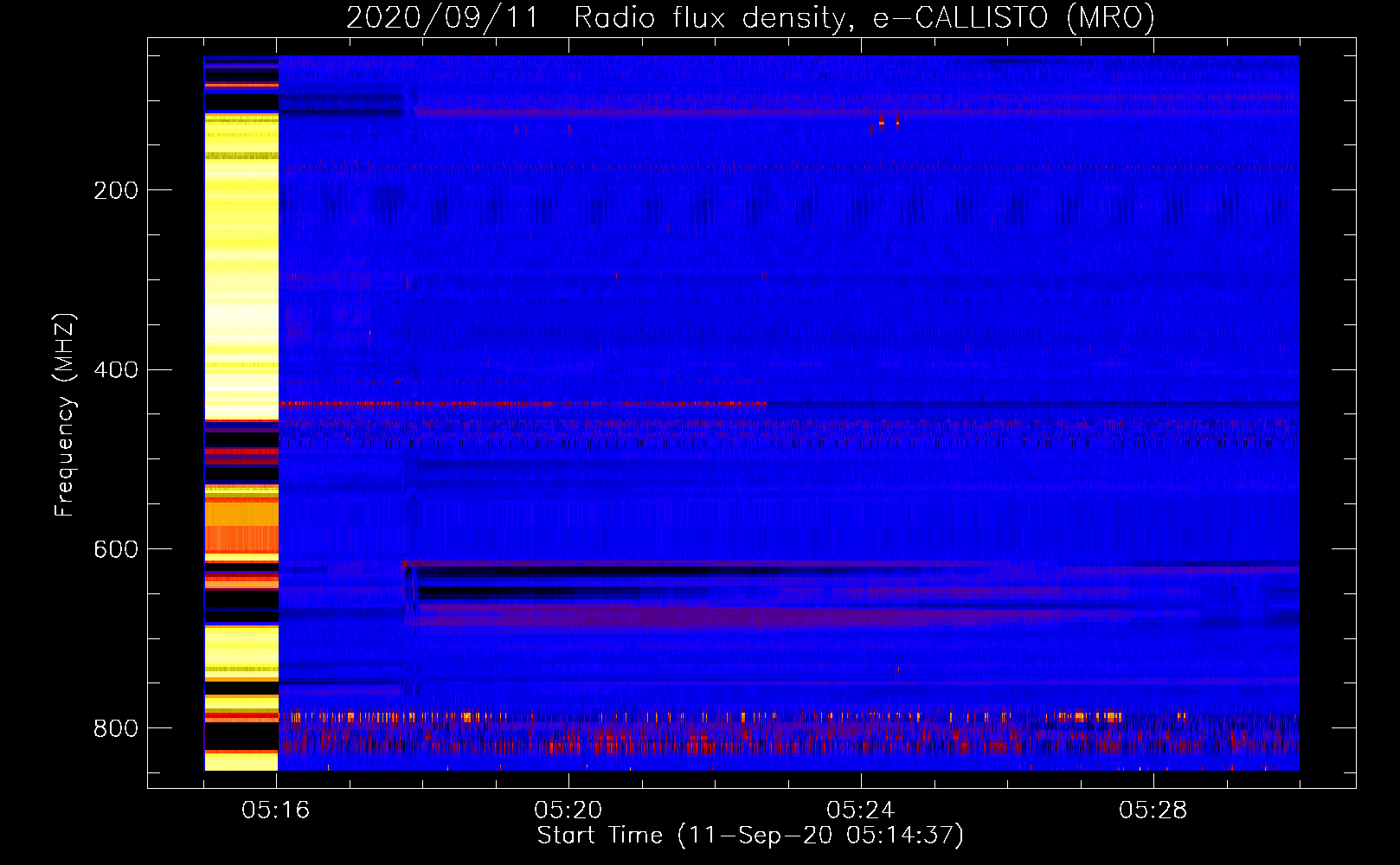Select the 600 frequency tick label

coord(116,550)
